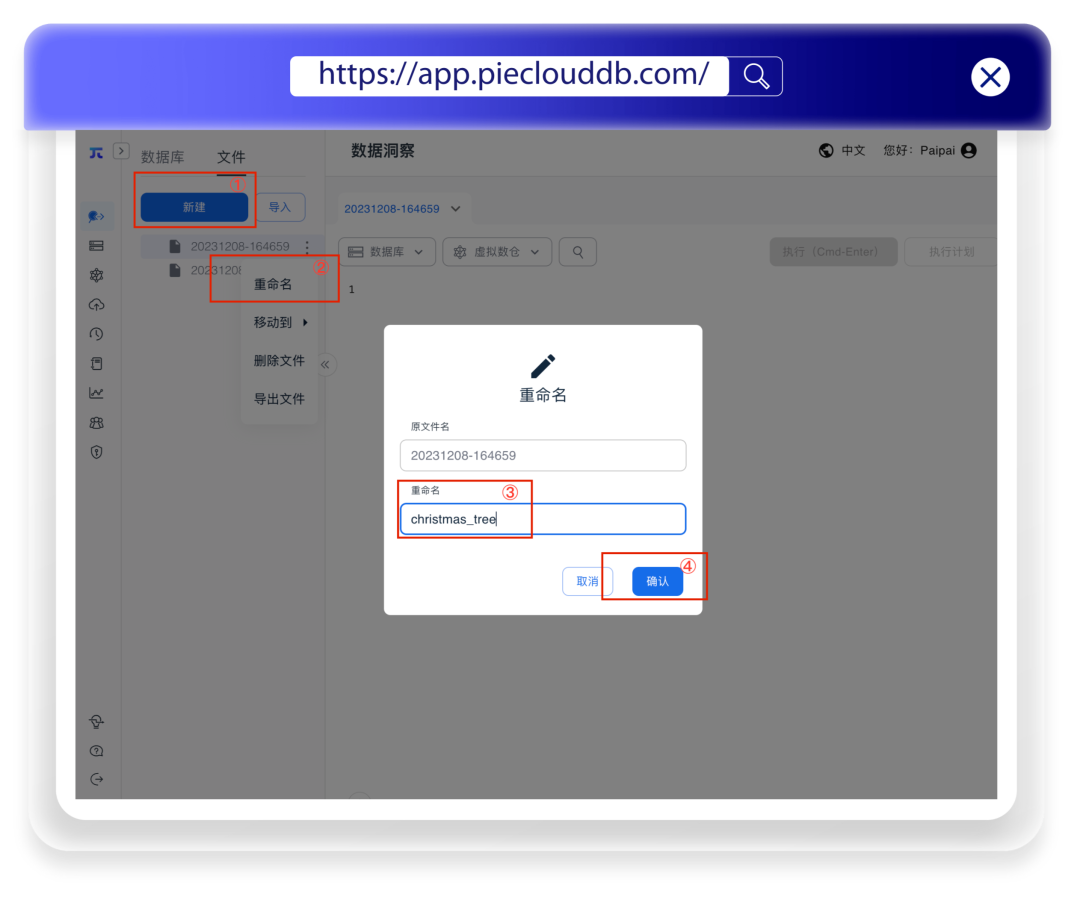Open the three-dot menu for 20231208-164659

click(307, 246)
